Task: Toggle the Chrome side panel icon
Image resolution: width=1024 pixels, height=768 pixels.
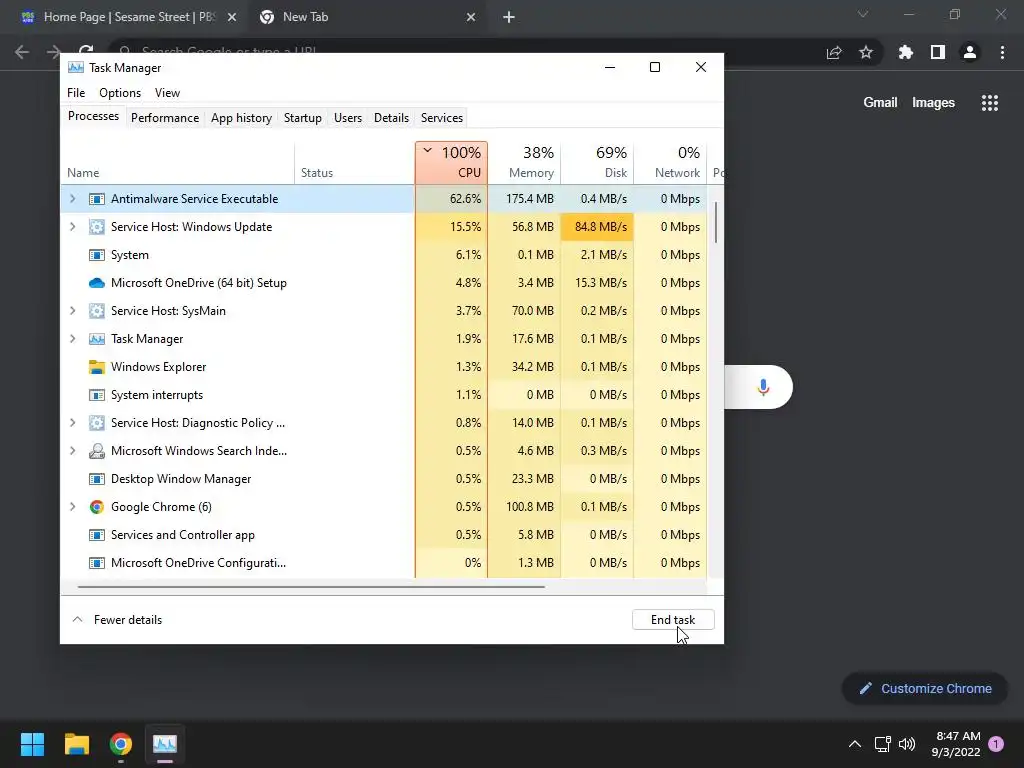Action: click(x=938, y=52)
